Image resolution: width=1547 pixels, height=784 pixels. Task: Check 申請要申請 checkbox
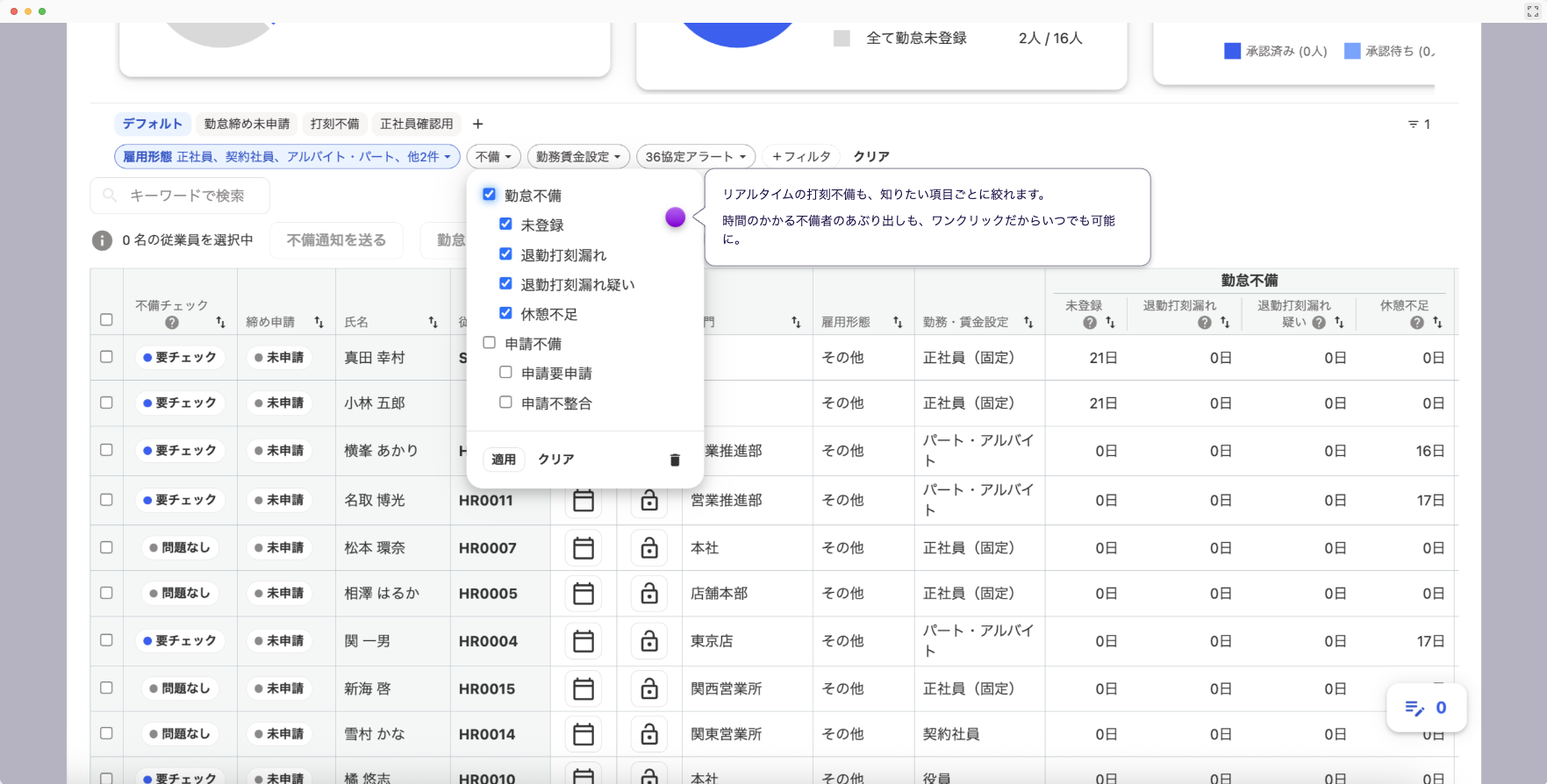505,372
